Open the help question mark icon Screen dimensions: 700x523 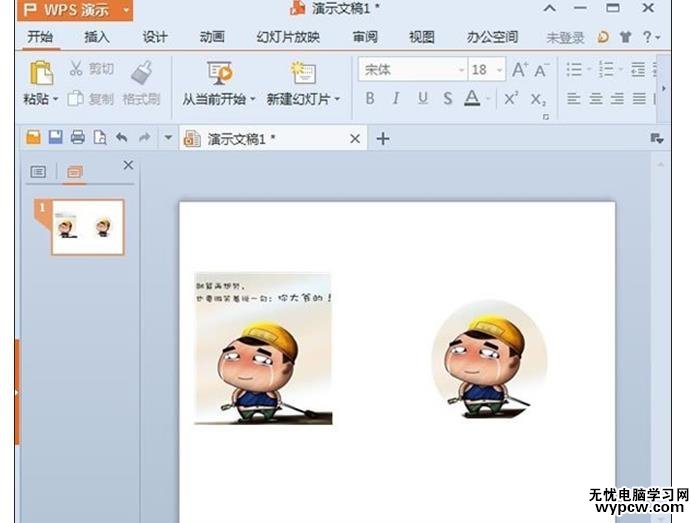(647, 37)
